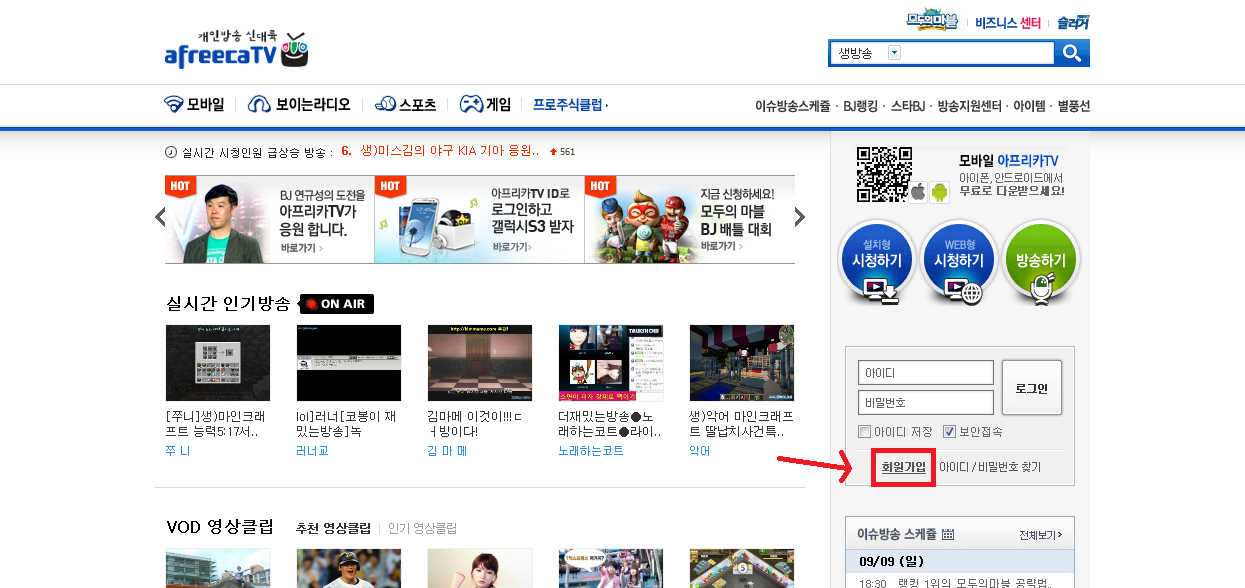
Task: Click the 로그인 button
Action: click(1031, 388)
